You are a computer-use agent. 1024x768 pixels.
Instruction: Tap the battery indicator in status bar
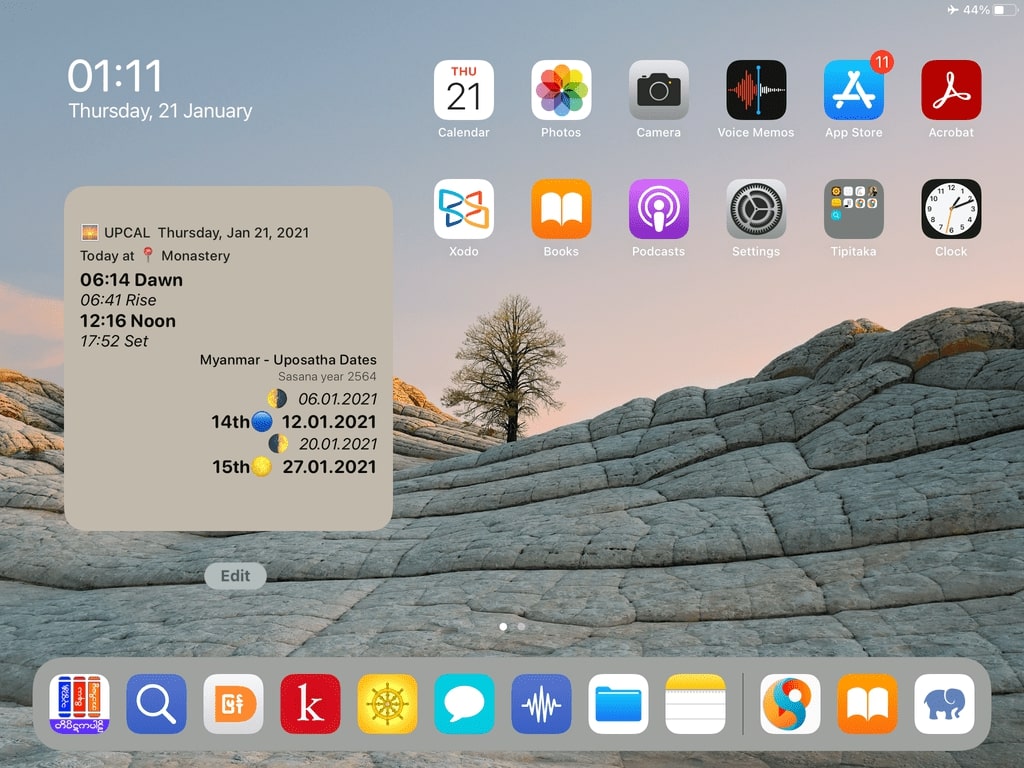pyautogui.click(x=1004, y=10)
